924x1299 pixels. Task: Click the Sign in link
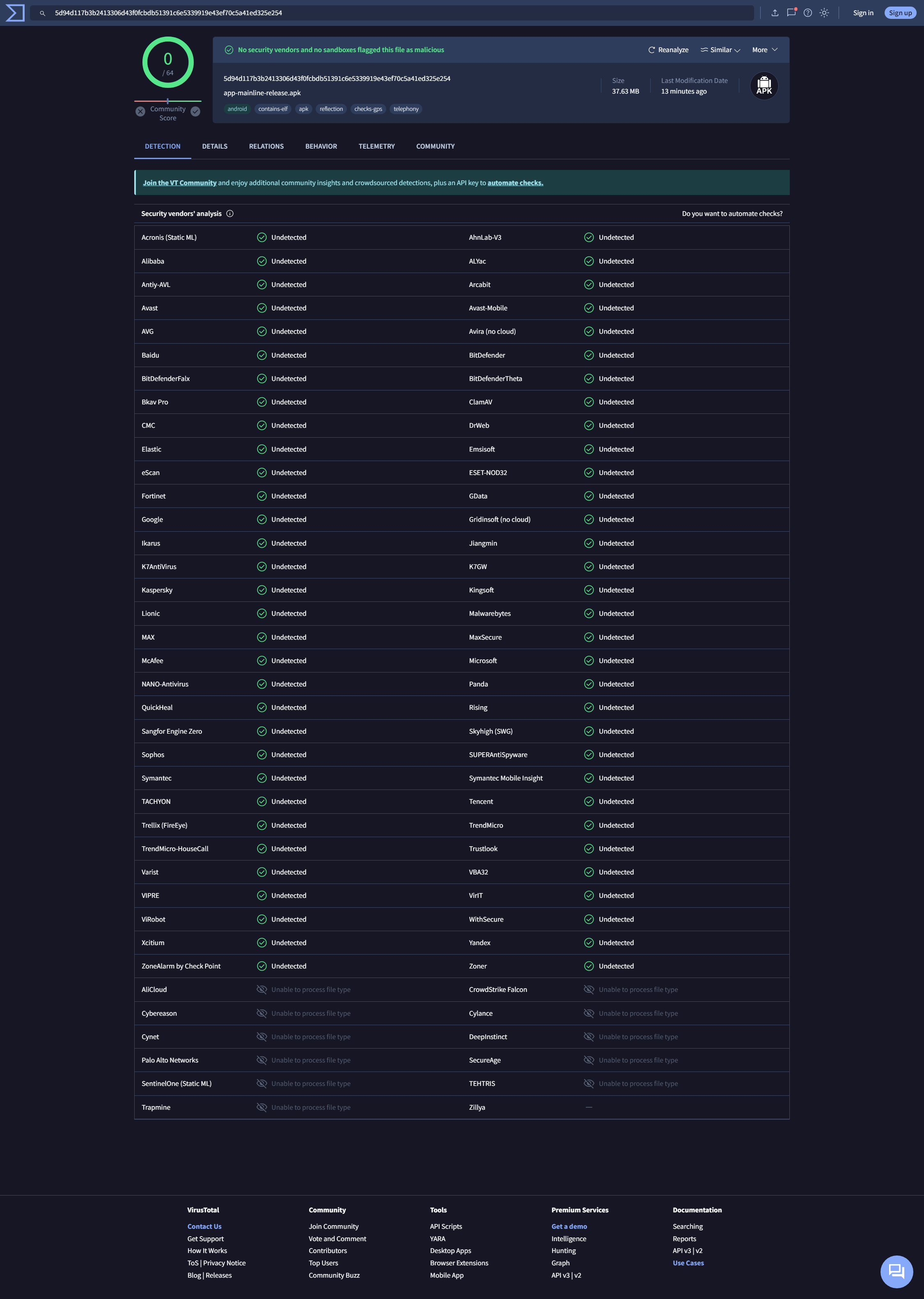tap(862, 12)
